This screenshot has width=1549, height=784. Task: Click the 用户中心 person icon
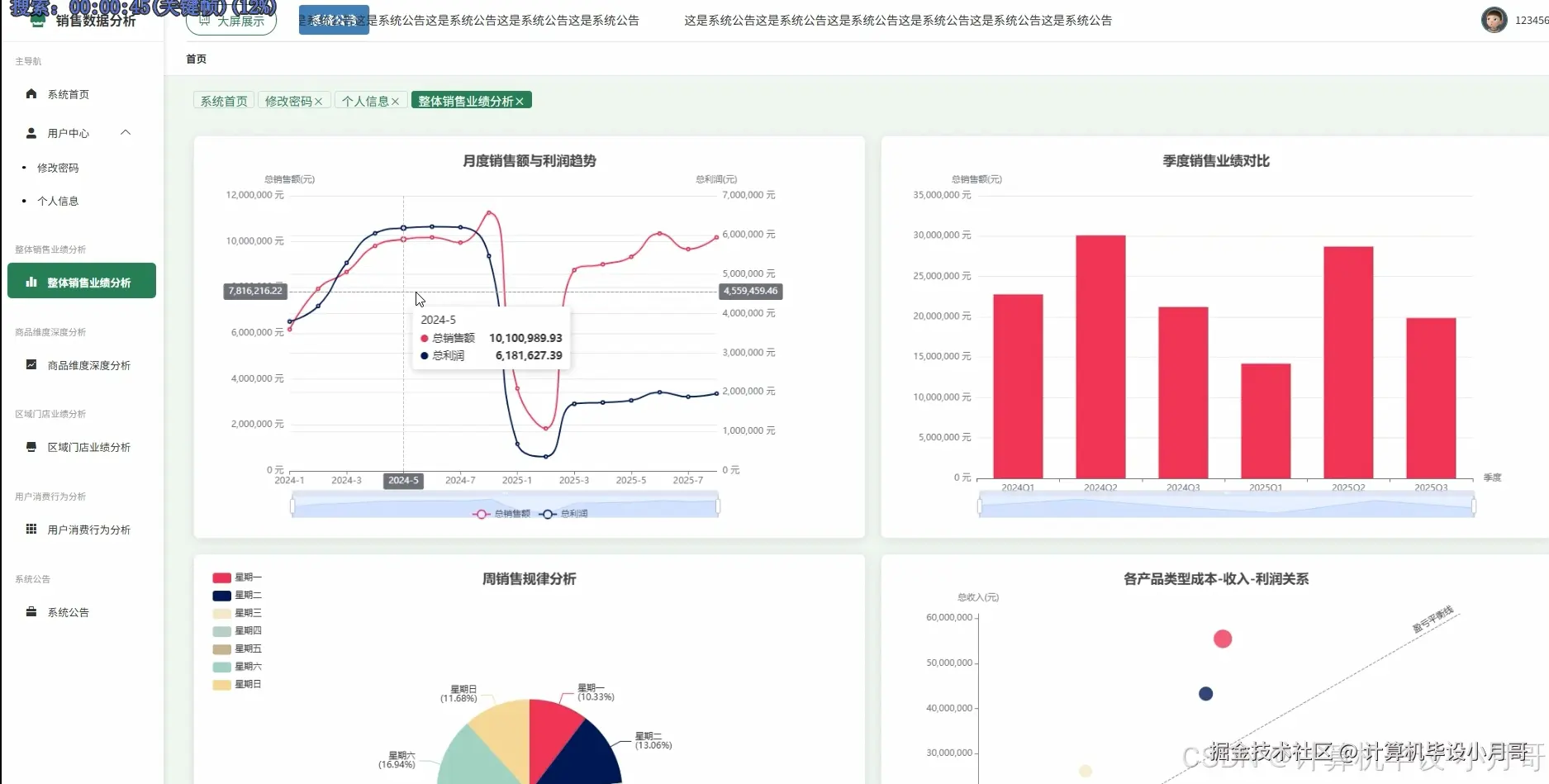[x=31, y=132]
